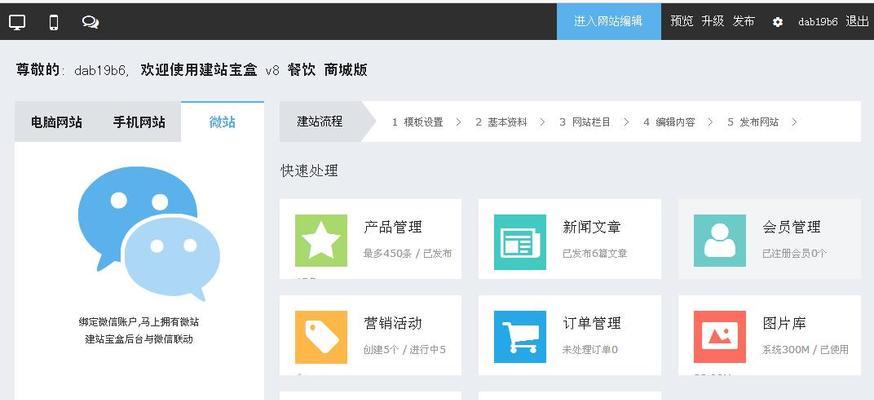Click the text 未处理订单0
Screen dimensions: 874x400
590,350
